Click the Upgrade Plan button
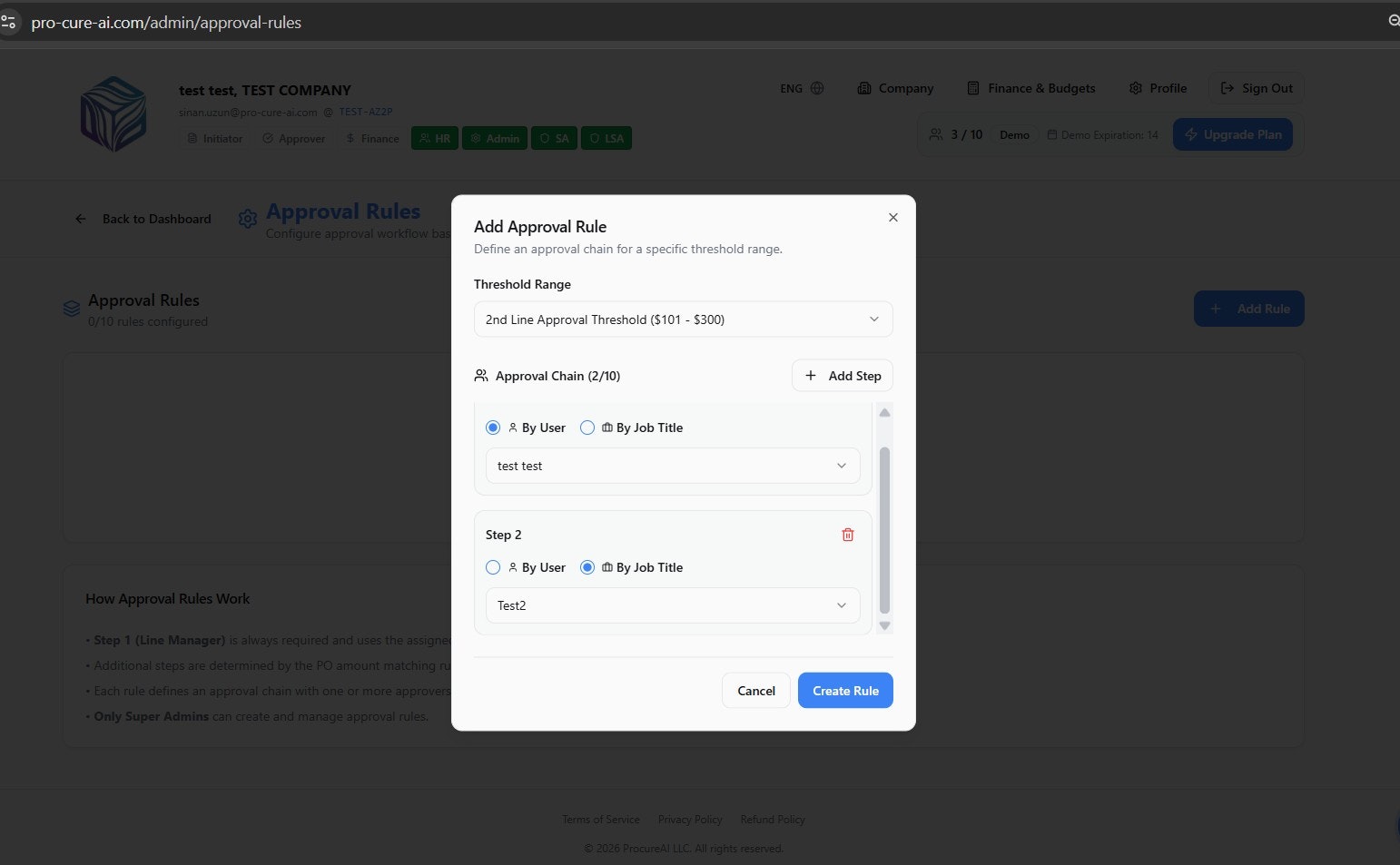 1233,134
